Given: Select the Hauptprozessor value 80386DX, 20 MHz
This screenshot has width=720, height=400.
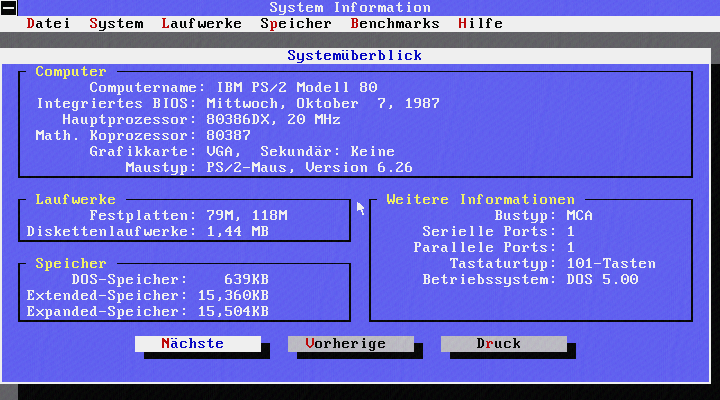Looking at the screenshot, I should click(273, 119).
